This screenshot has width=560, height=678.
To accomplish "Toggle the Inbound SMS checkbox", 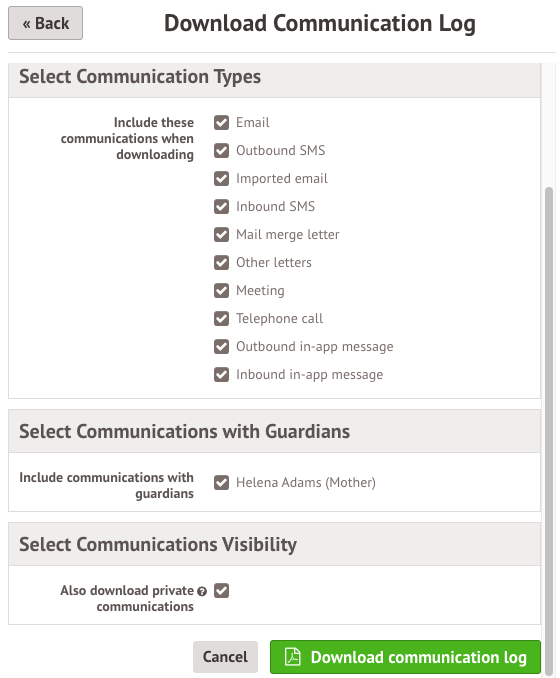I will tap(221, 207).
